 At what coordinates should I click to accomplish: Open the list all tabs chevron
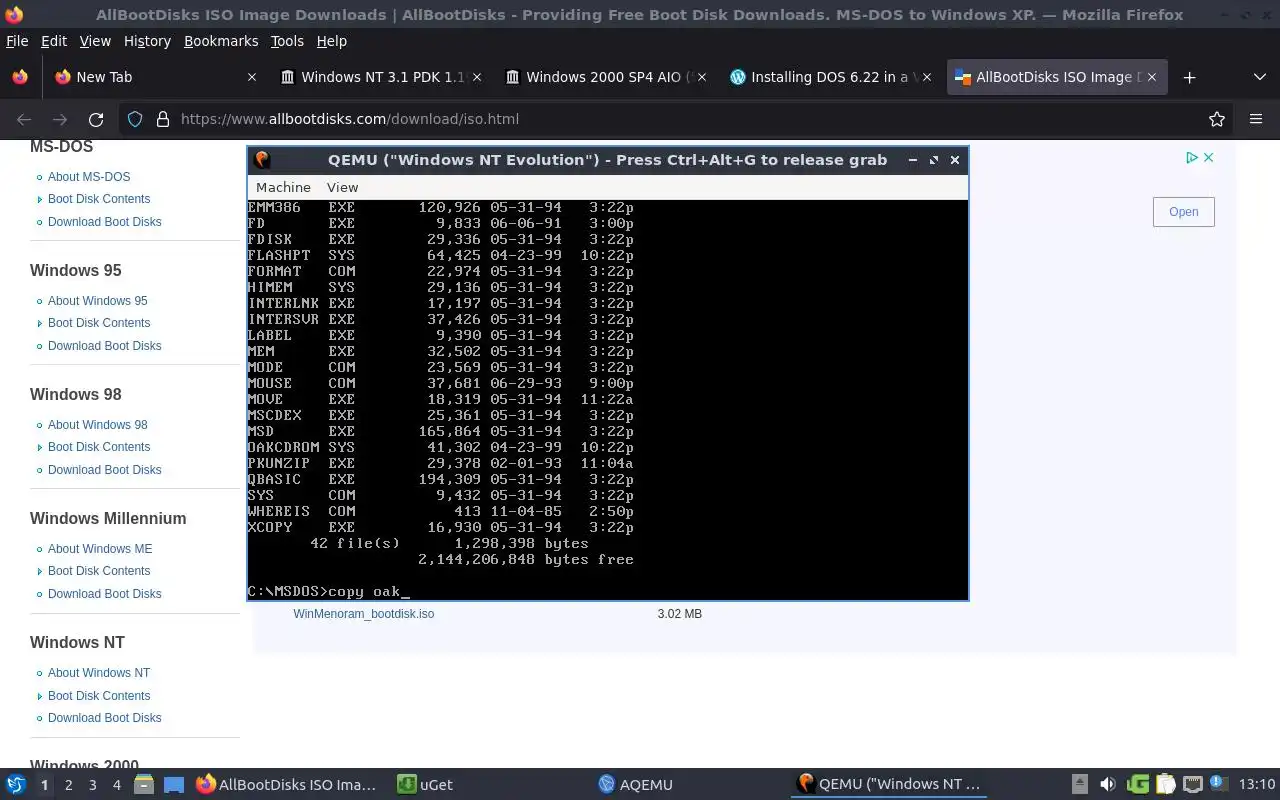pyautogui.click(x=1260, y=77)
